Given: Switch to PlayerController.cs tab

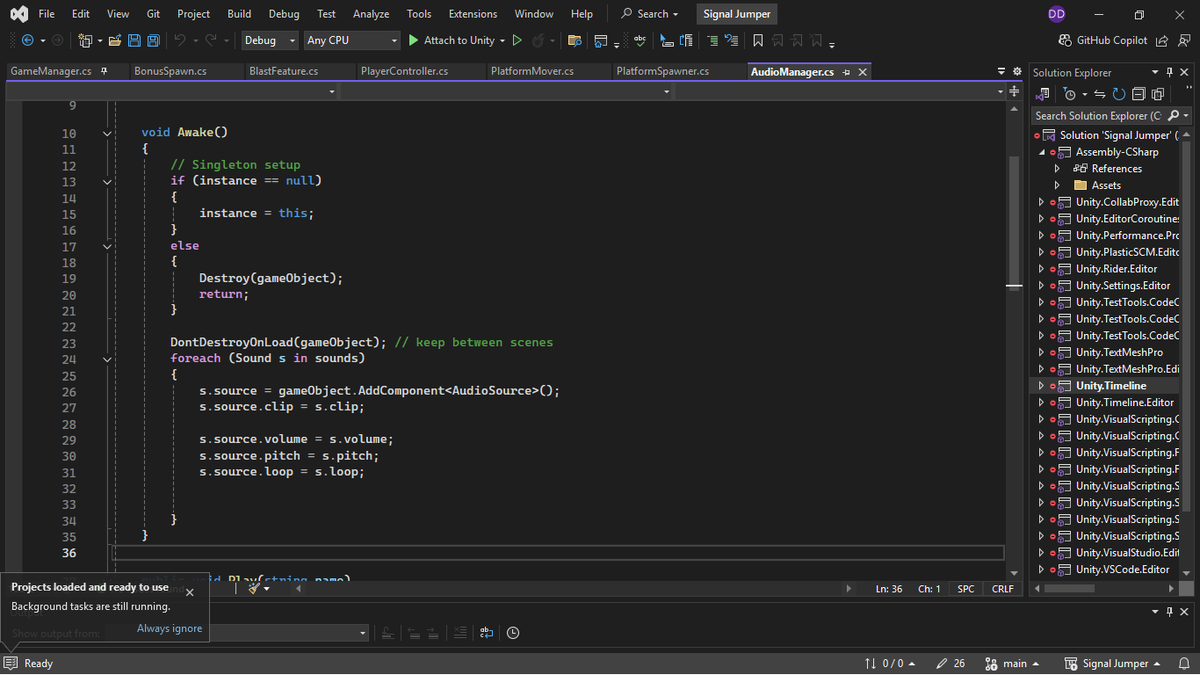Looking at the screenshot, I should pos(404,71).
